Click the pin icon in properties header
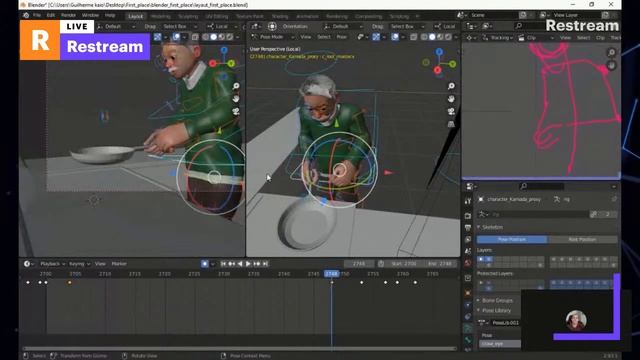 [614, 199]
